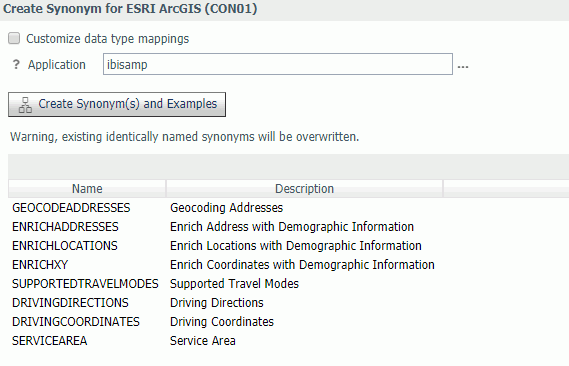Click the Geocoding Addresses description
Viewport: 569px width, 366px height.
tap(226, 208)
